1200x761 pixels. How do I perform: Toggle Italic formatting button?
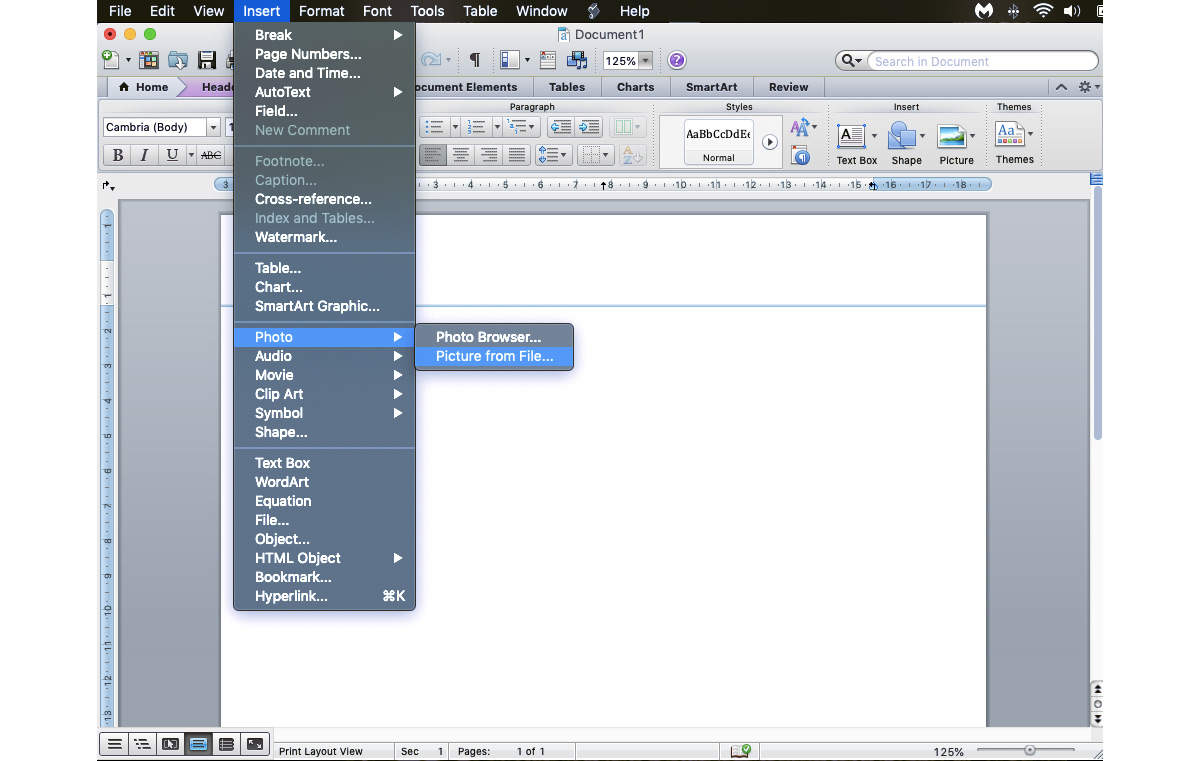pos(145,155)
